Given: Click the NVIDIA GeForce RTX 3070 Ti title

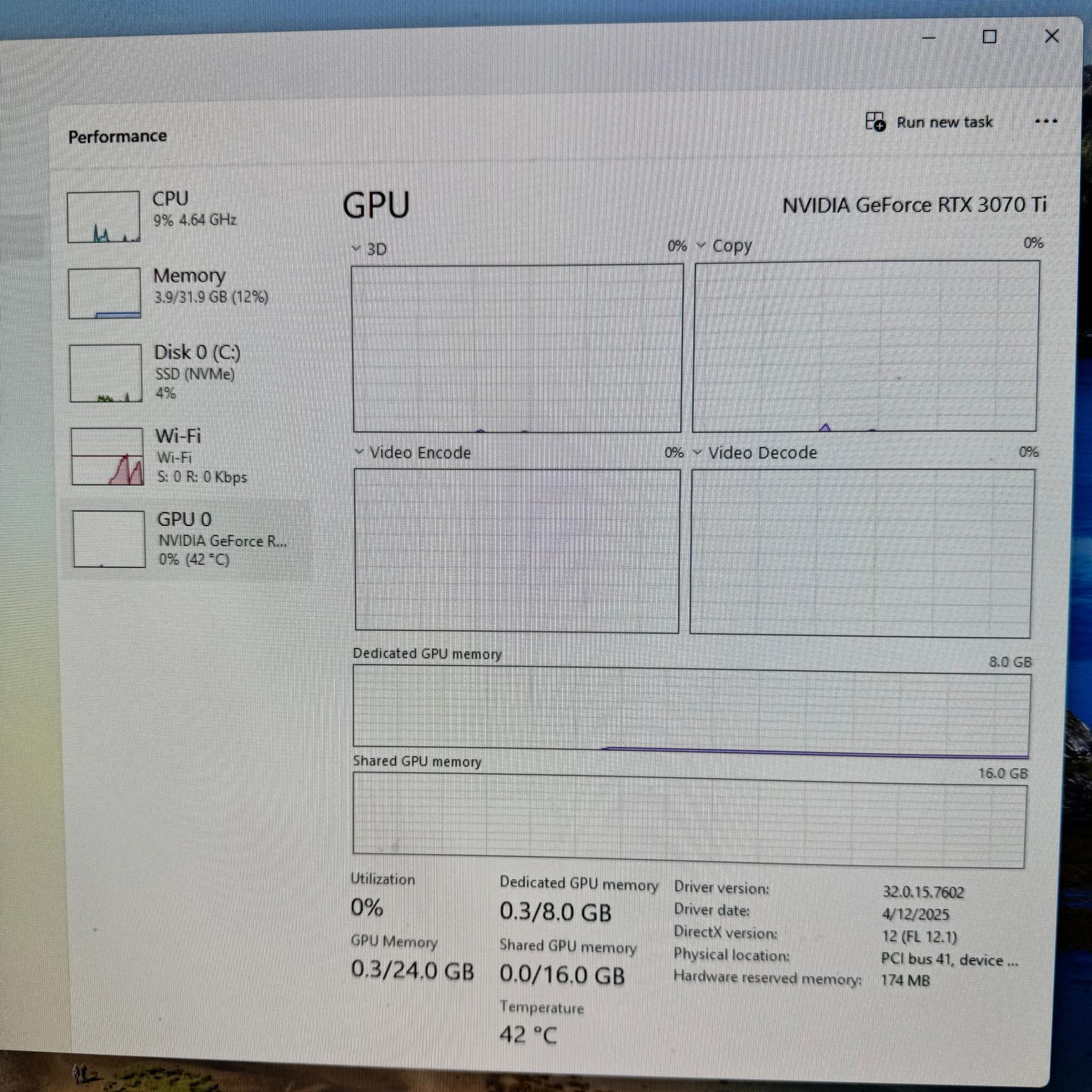Looking at the screenshot, I should [914, 205].
